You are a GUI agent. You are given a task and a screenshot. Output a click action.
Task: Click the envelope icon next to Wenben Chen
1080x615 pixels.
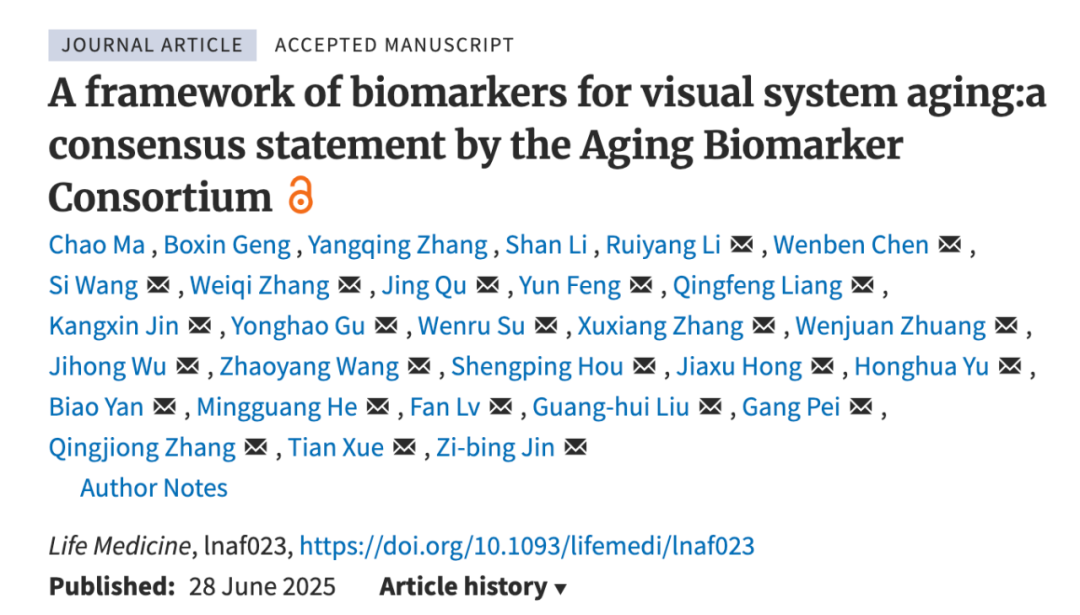coord(950,244)
